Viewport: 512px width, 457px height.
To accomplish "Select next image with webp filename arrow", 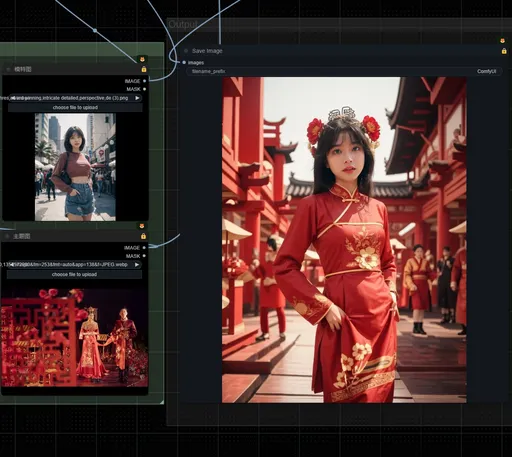I will [x=137, y=264].
